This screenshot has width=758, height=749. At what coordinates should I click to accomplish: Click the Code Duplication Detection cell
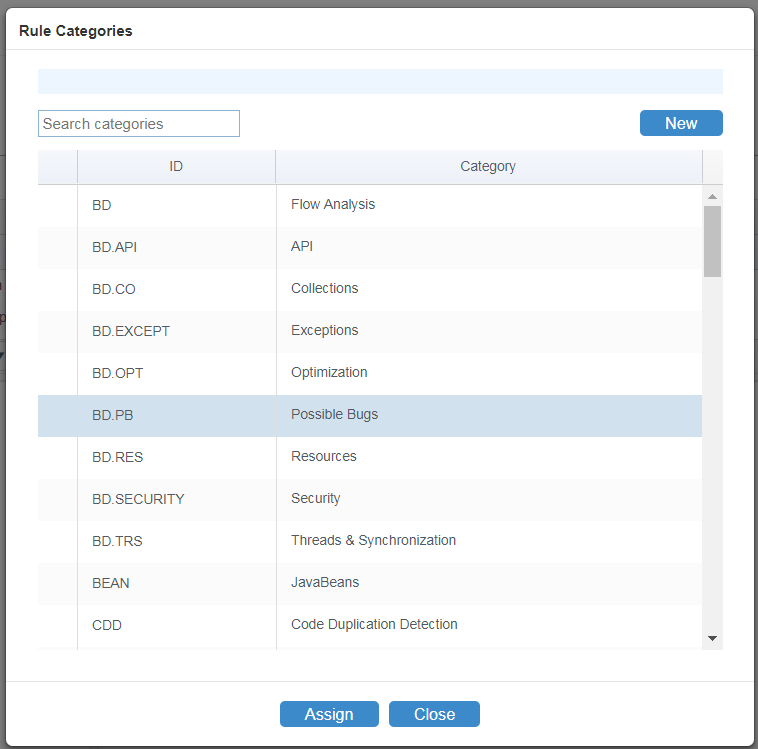pos(489,626)
